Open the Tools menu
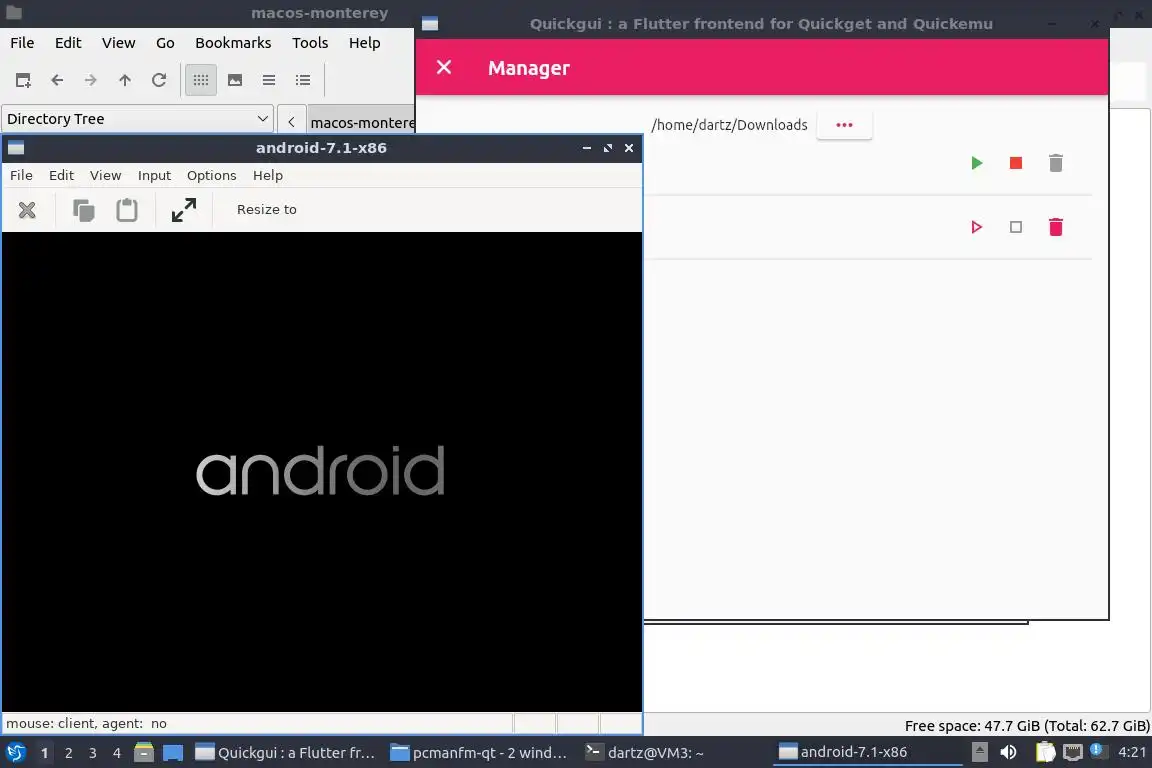The width and height of the screenshot is (1152, 768). point(310,43)
